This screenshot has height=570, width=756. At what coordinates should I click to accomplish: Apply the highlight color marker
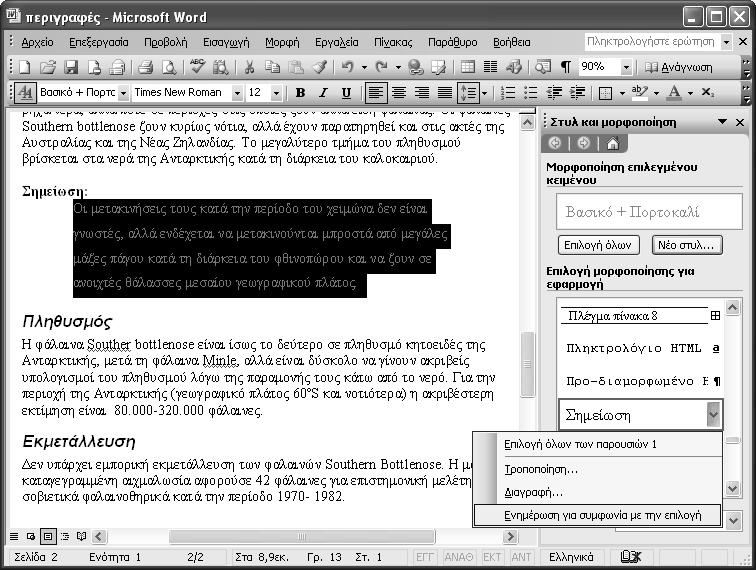click(x=639, y=93)
